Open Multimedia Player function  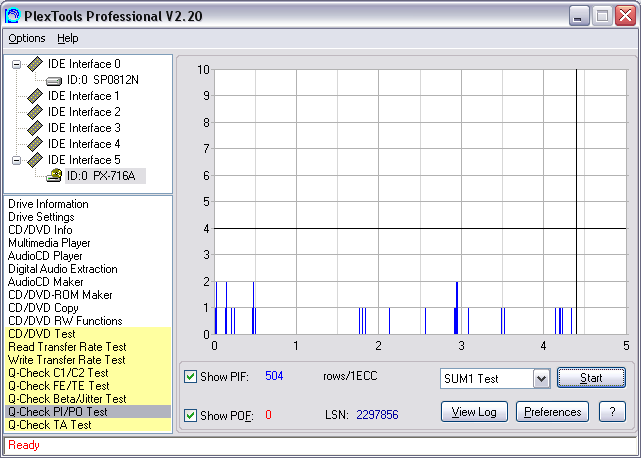tap(49, 243)
